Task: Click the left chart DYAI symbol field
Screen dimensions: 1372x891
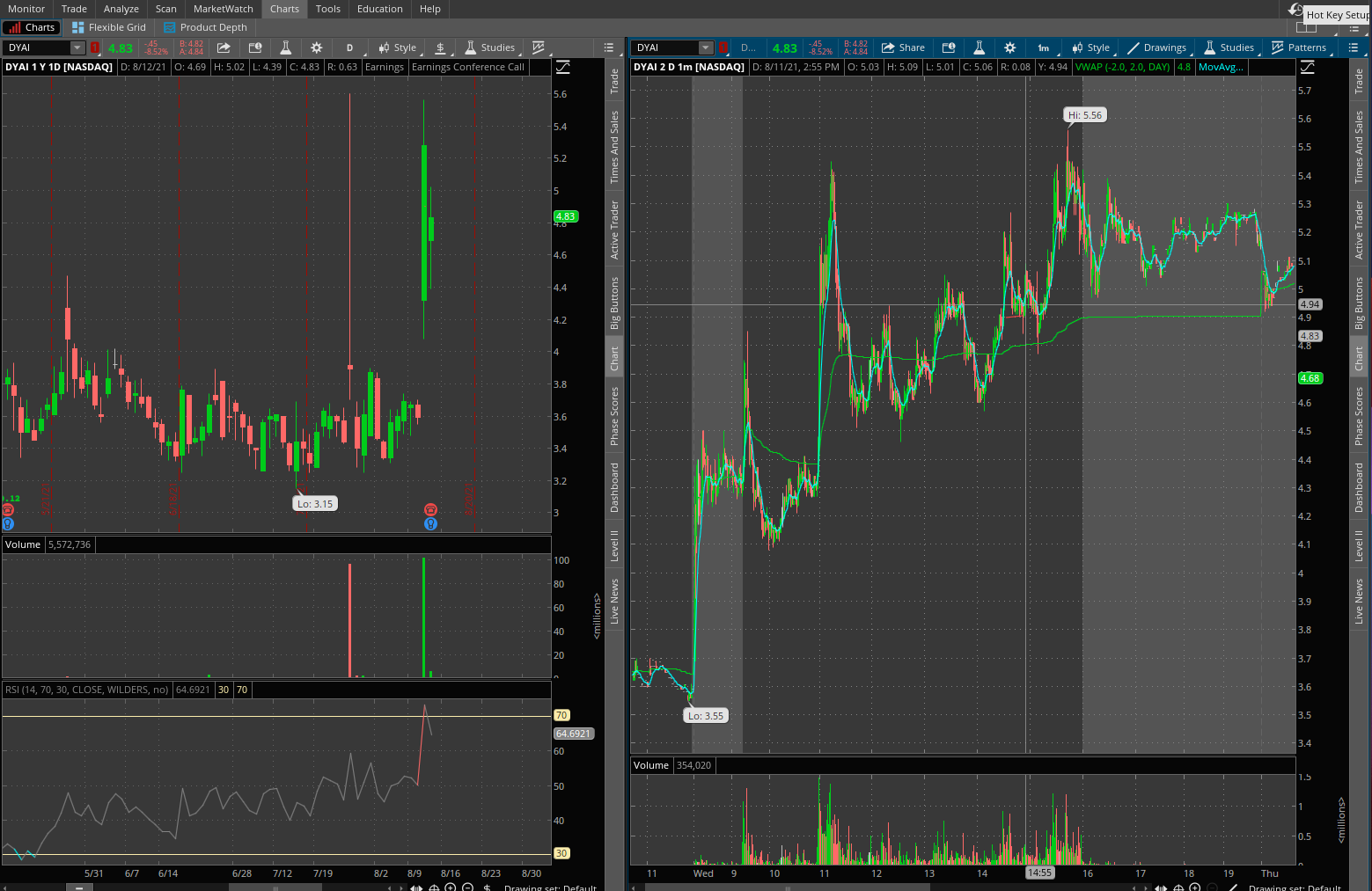Action: pyautogui.click(x=37, y=47)
